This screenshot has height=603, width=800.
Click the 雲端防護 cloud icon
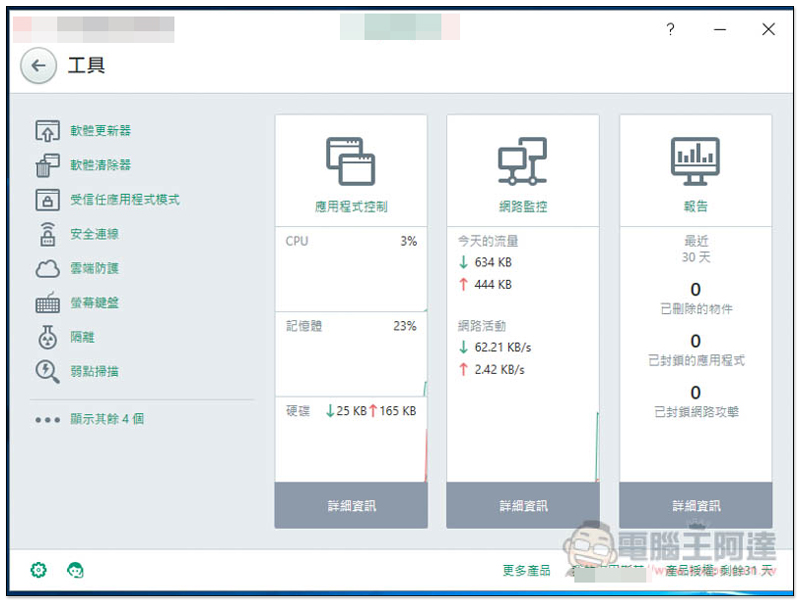47,269
